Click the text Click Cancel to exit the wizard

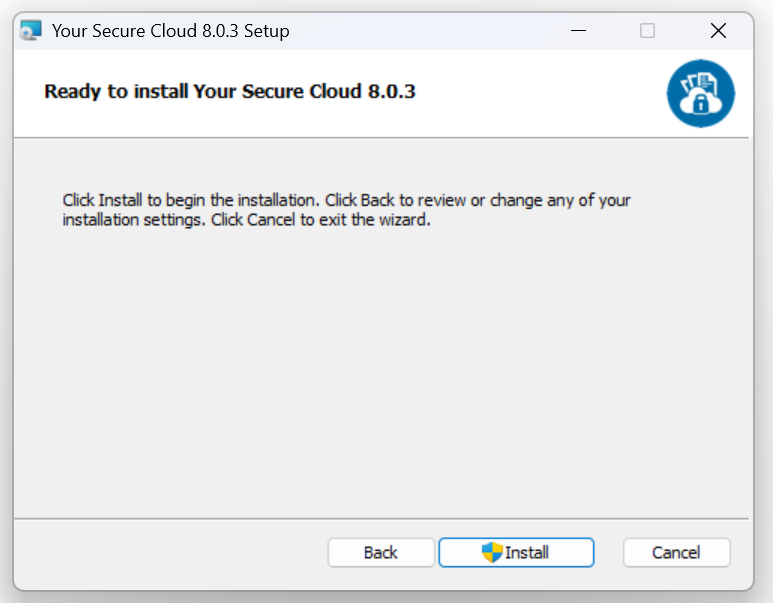[321, 219]
